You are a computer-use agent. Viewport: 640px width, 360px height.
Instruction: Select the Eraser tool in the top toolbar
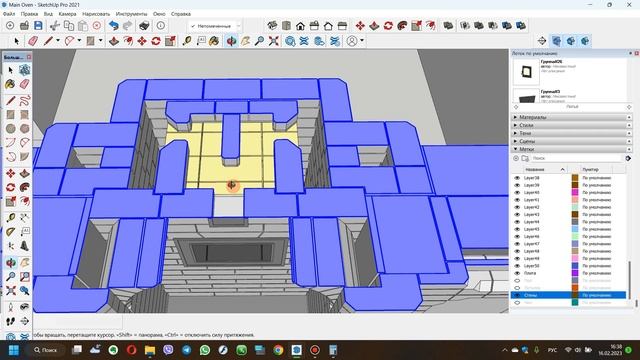click(x=33, y=41)
